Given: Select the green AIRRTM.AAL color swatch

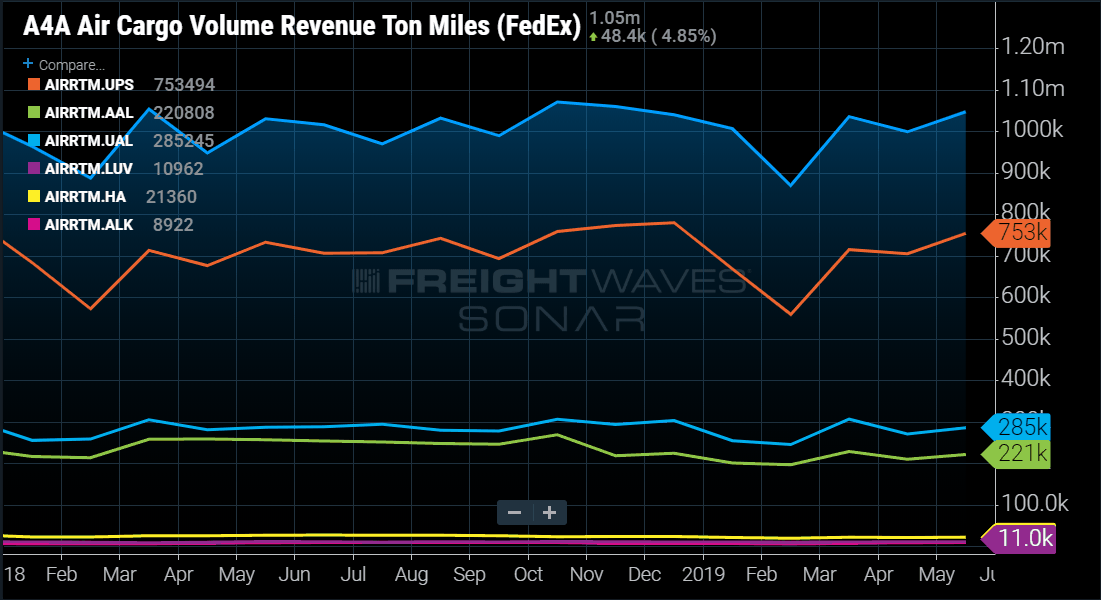Looking at the screenshot, I should click(34, 112).
